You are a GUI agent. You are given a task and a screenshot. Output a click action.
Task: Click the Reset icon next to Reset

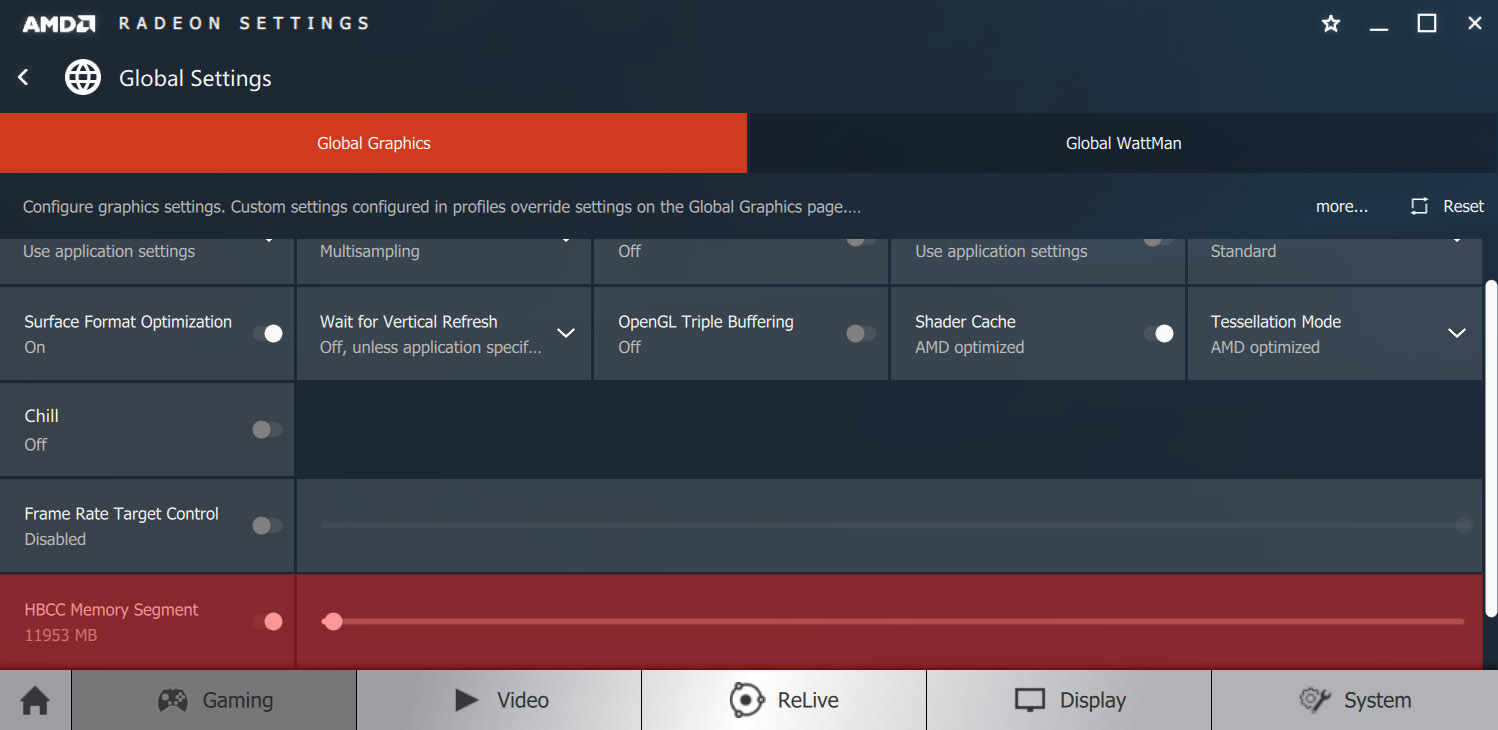1419,206
